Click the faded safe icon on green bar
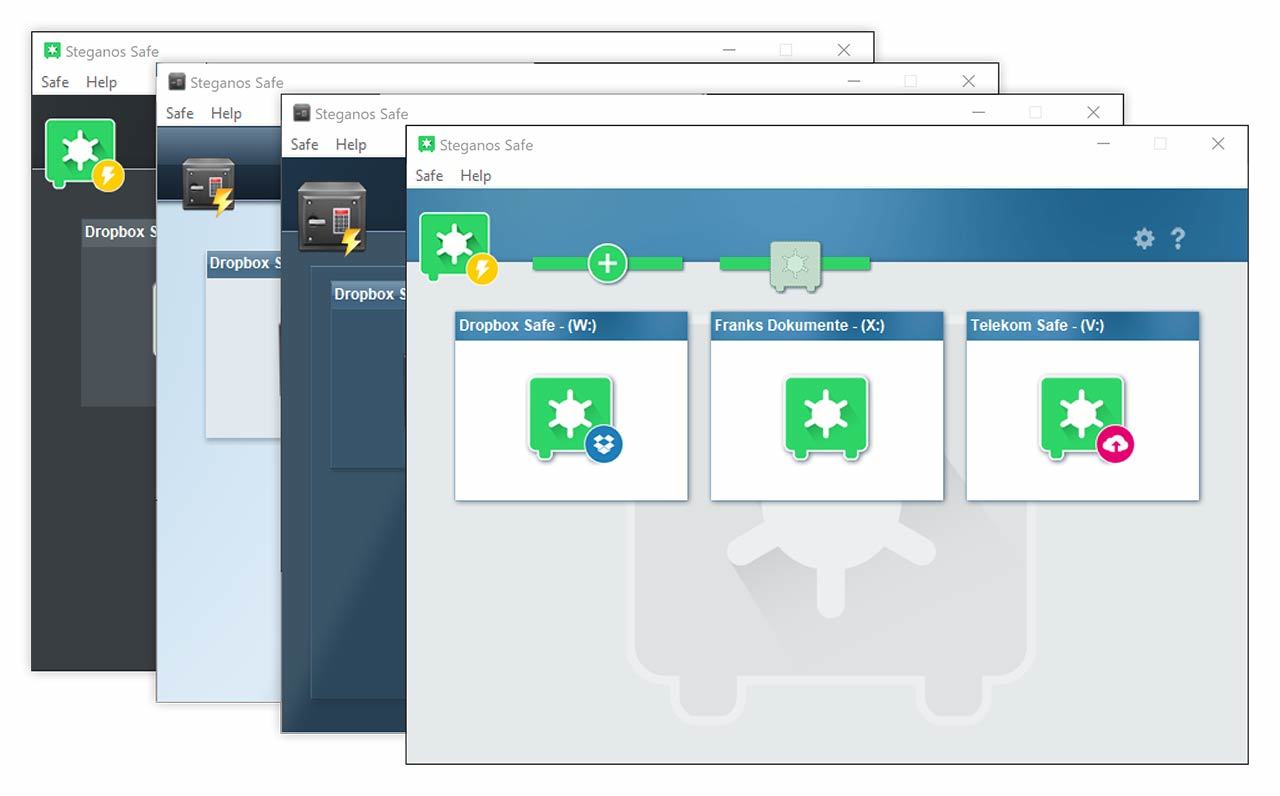Screen dimensions: 1280x796 pyautogui.click(x=795, y=266)
